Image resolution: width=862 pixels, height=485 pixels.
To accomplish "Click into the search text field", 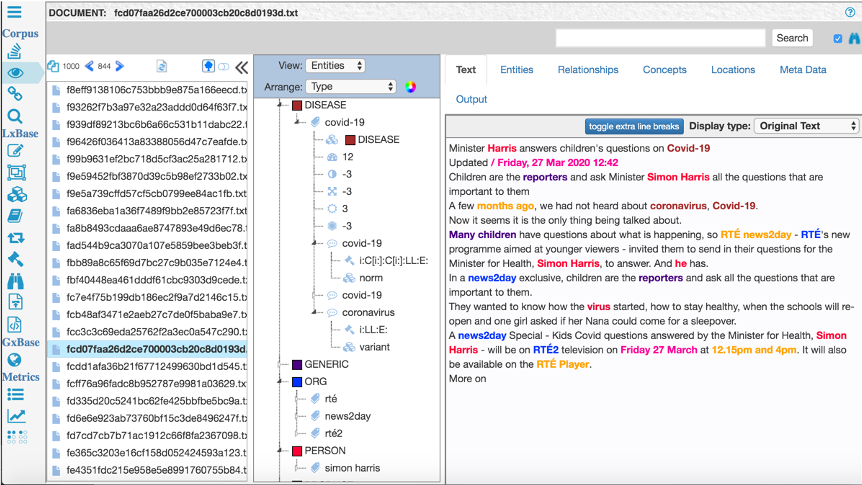I will [x=660, y=38].
